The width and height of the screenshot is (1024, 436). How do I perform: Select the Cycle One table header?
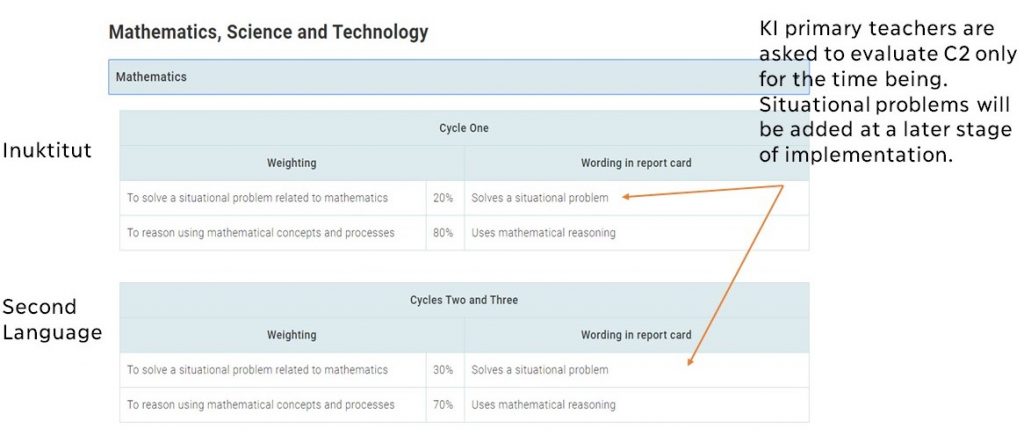[x=463, y=128]
